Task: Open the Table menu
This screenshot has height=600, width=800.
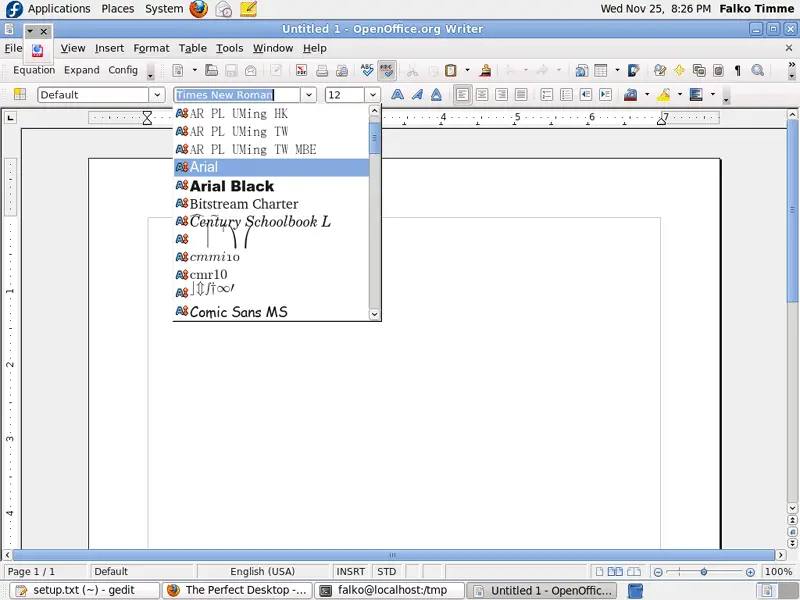Action: pos(192,48)
